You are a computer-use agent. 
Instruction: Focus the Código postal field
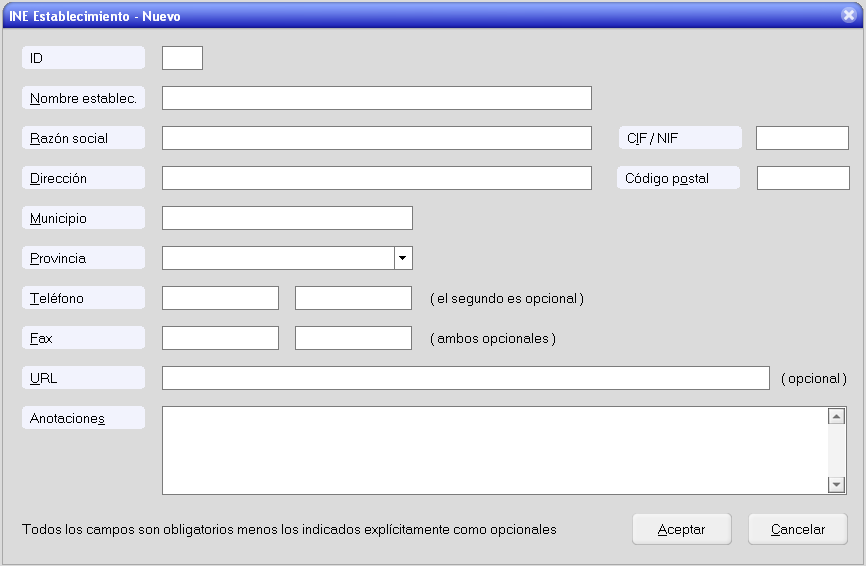[802, 178]
